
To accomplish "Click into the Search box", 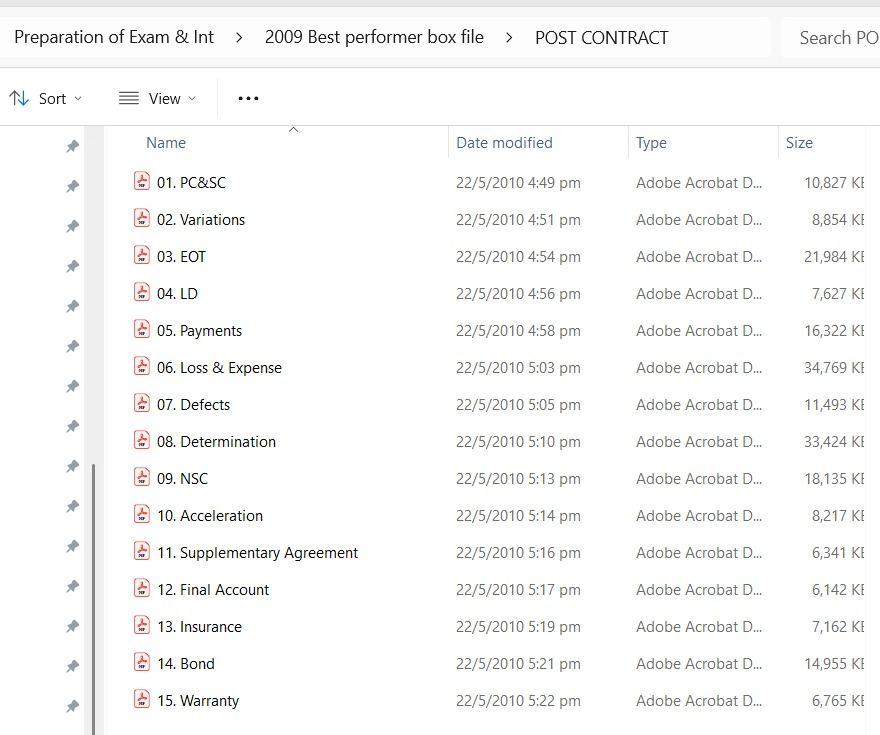I will 831,38.
